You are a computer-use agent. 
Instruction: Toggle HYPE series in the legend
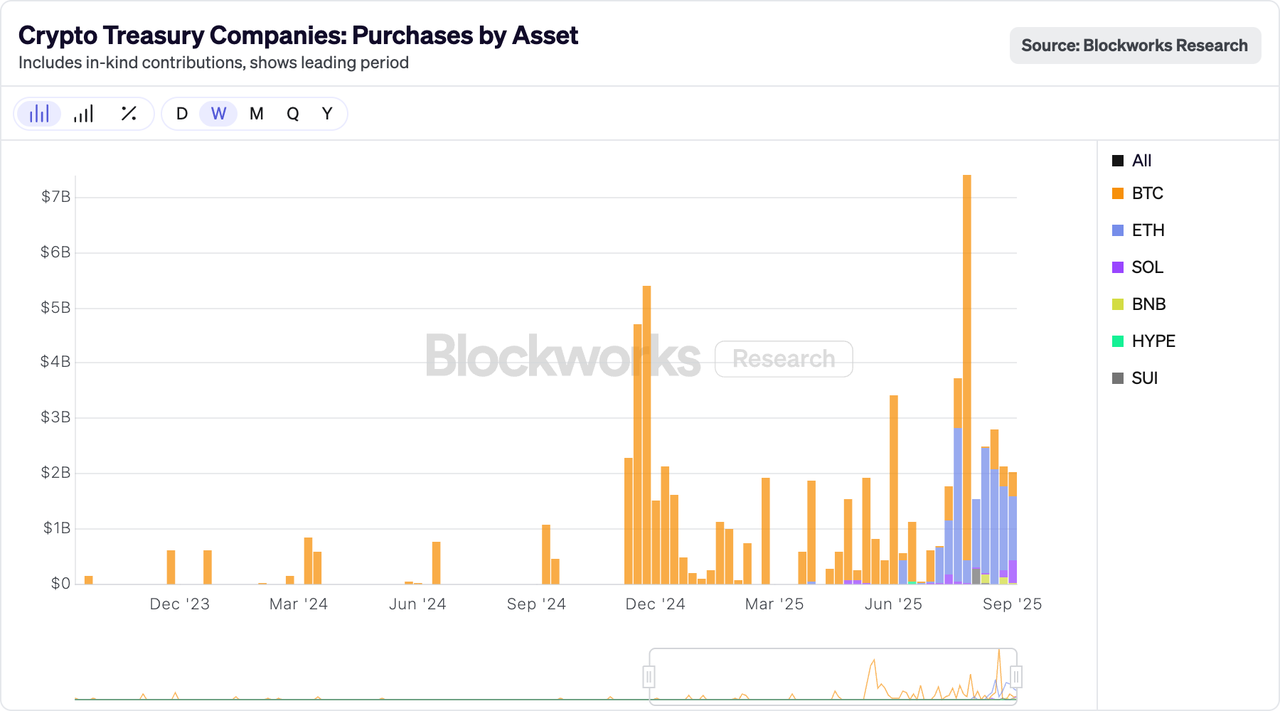click(1143, 341)
